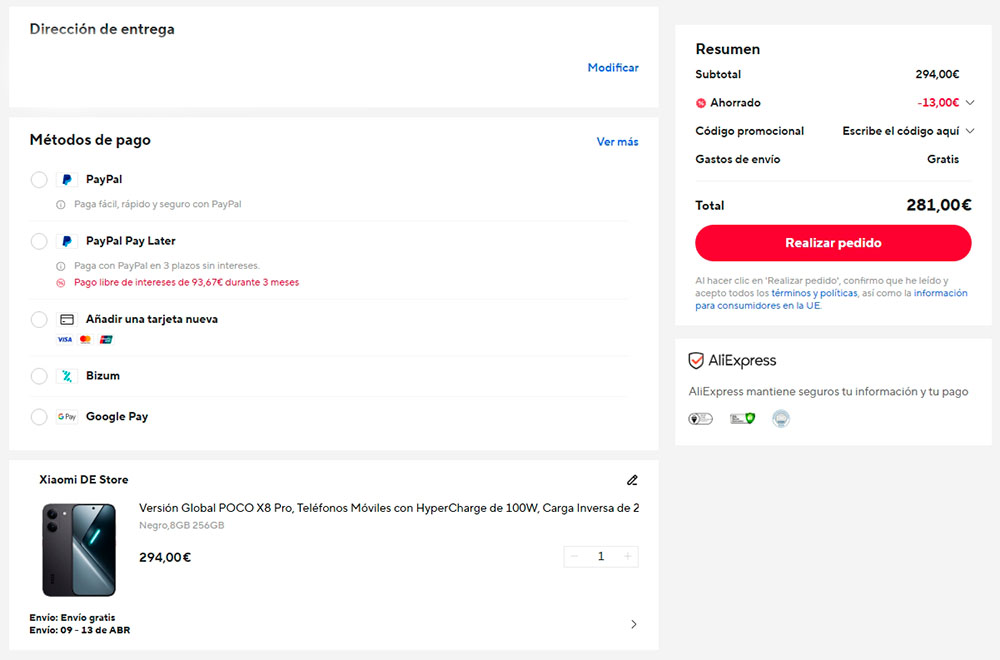Expand the Xiaomi DE Store shipping details chevron
1000x660 pixels.
point(633,623)
